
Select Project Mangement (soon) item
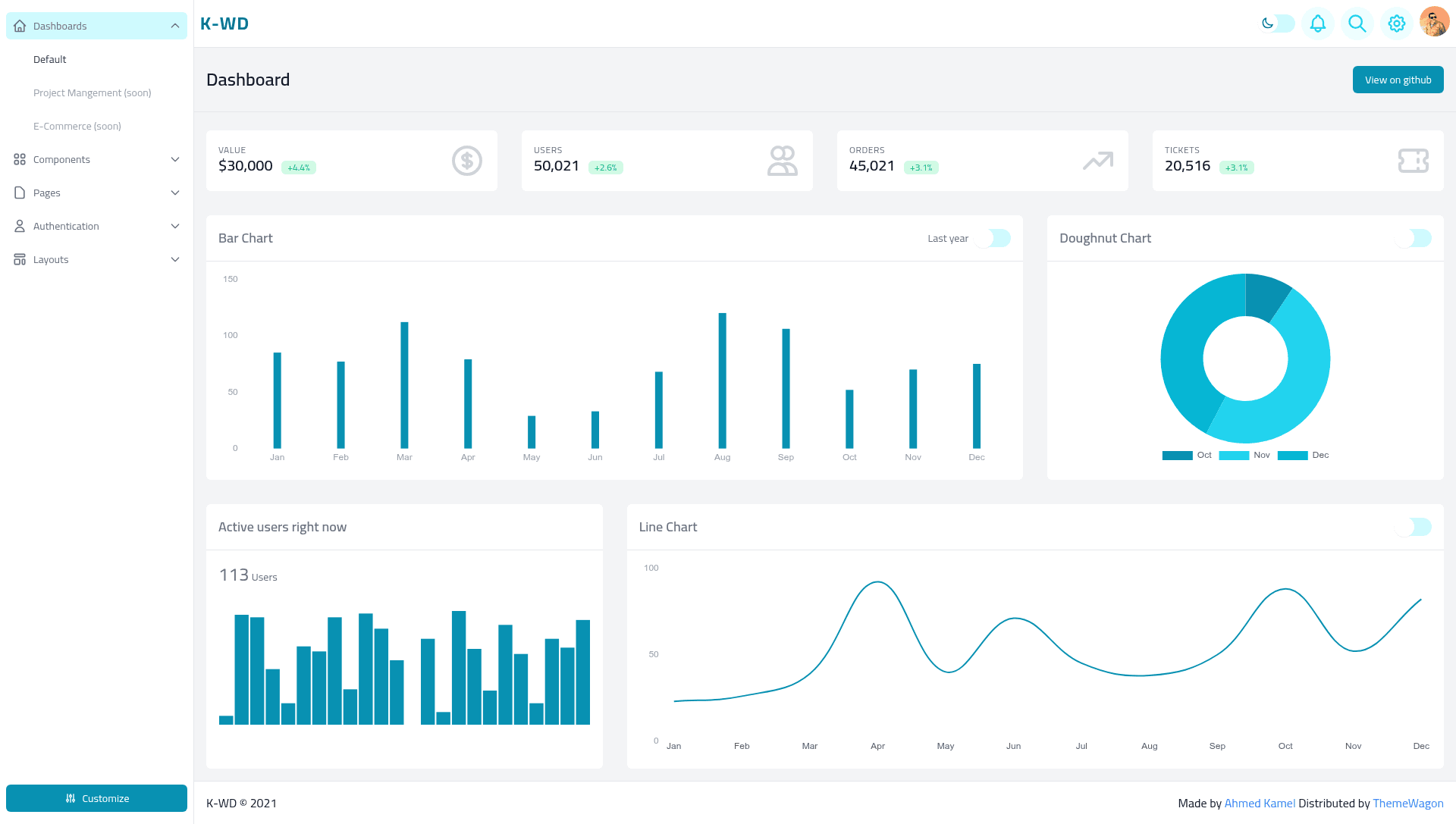tap(93, 92)
